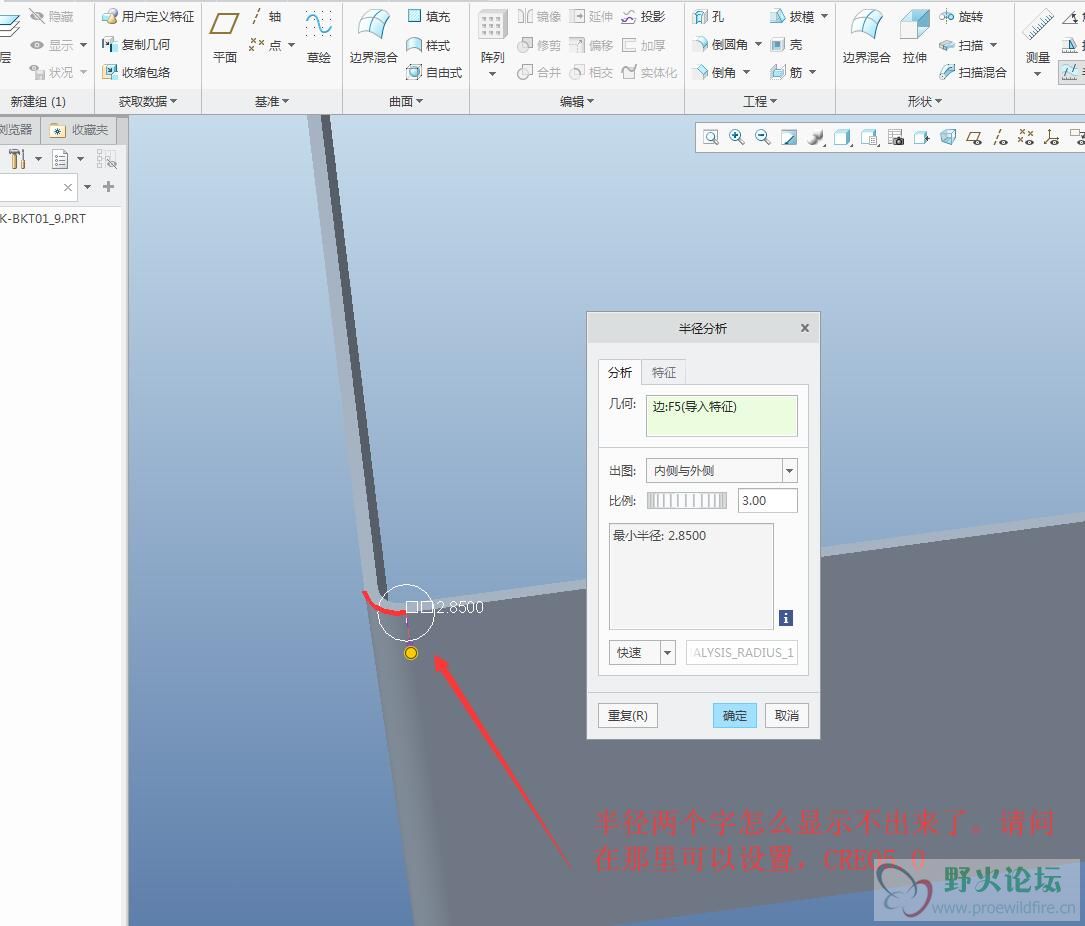Open the Favorites (收藏夹) tab
This screenshot has width=1085, height=926.
pos(80,130)
